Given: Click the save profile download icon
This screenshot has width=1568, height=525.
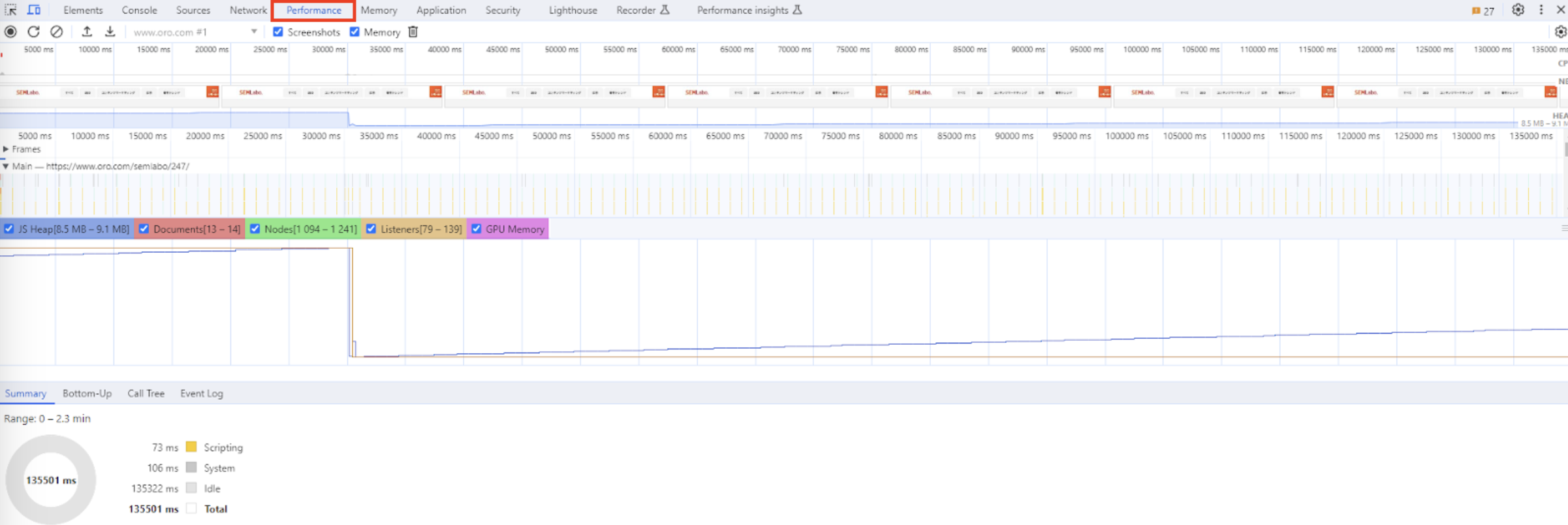Looking at the screenshot, I should click(110, 32).
